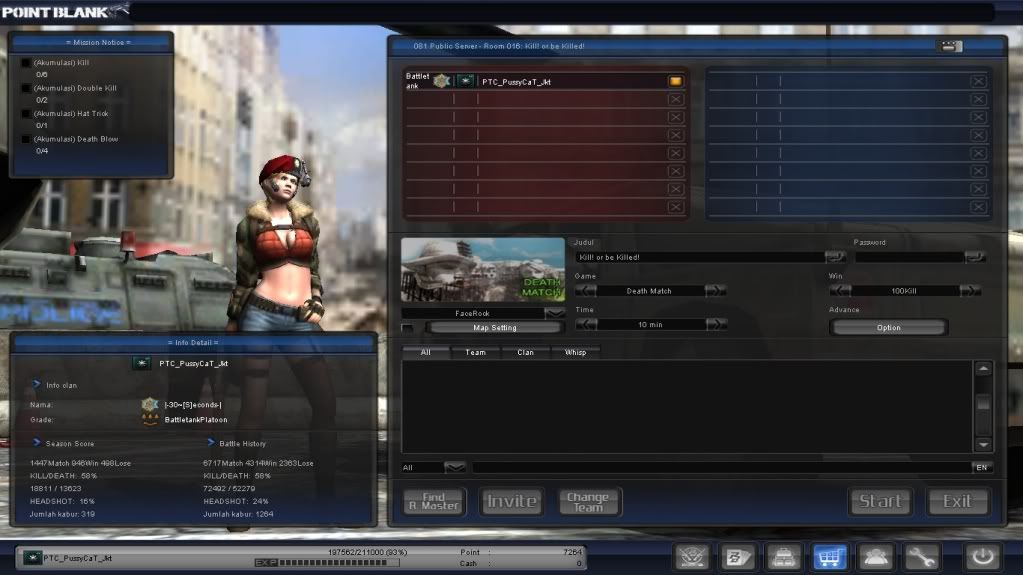Screen dimensions: 1023x575
Task: Click the grade icon beside BattletankPlatoon
Action: coord(150,420)
